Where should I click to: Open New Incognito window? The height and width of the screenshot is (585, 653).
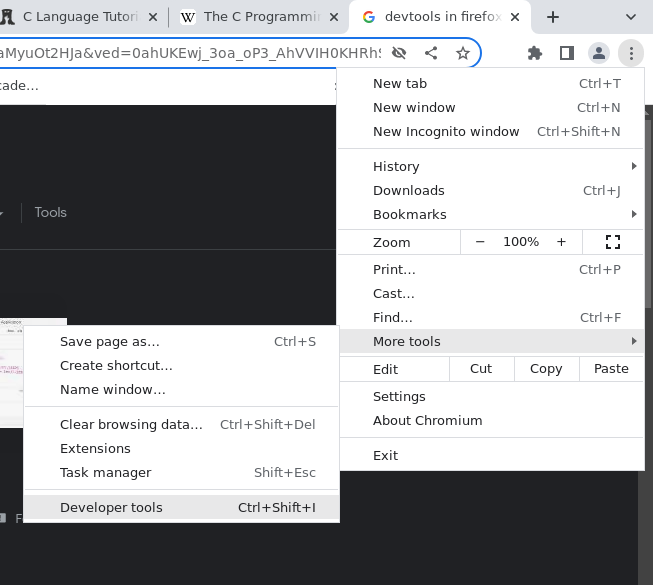click(491, 132)
